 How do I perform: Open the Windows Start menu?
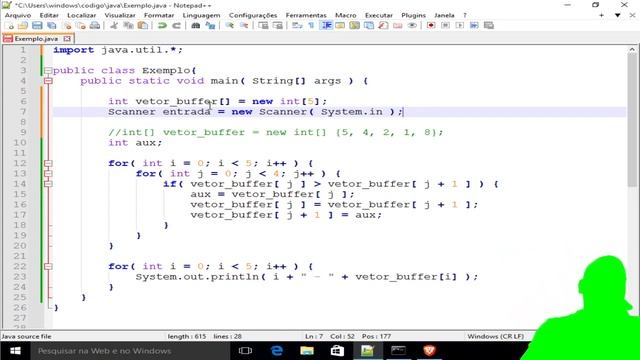(15, 351)
